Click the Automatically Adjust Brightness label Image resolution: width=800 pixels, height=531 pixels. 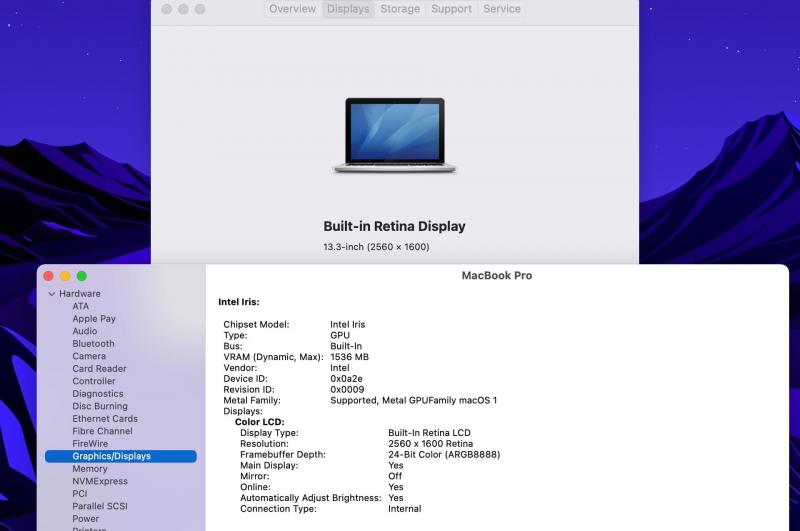pos(311,498)
